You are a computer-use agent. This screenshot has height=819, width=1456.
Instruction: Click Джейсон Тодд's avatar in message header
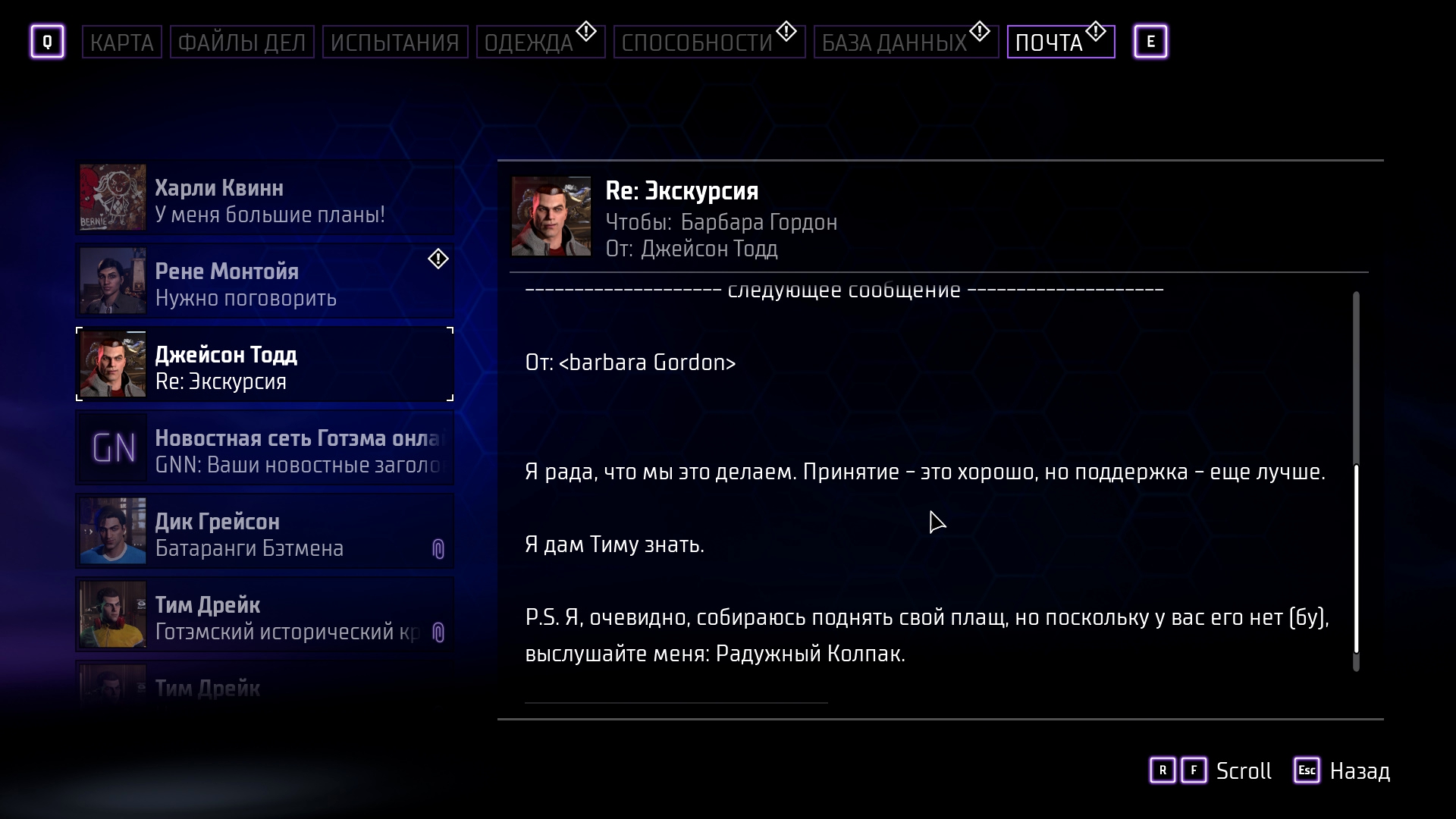point(551,216)
